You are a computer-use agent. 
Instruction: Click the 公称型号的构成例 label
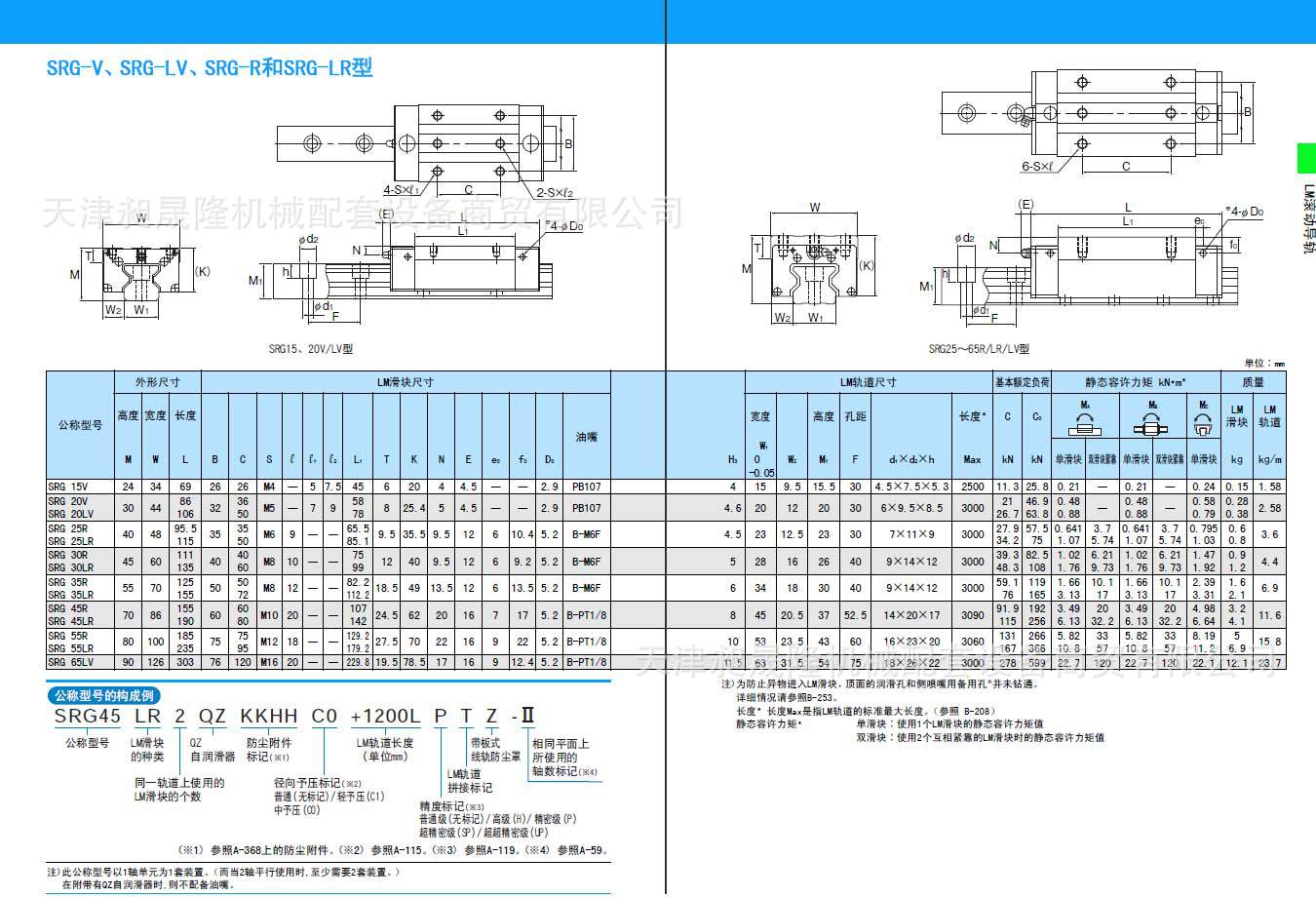click(104, 696)
